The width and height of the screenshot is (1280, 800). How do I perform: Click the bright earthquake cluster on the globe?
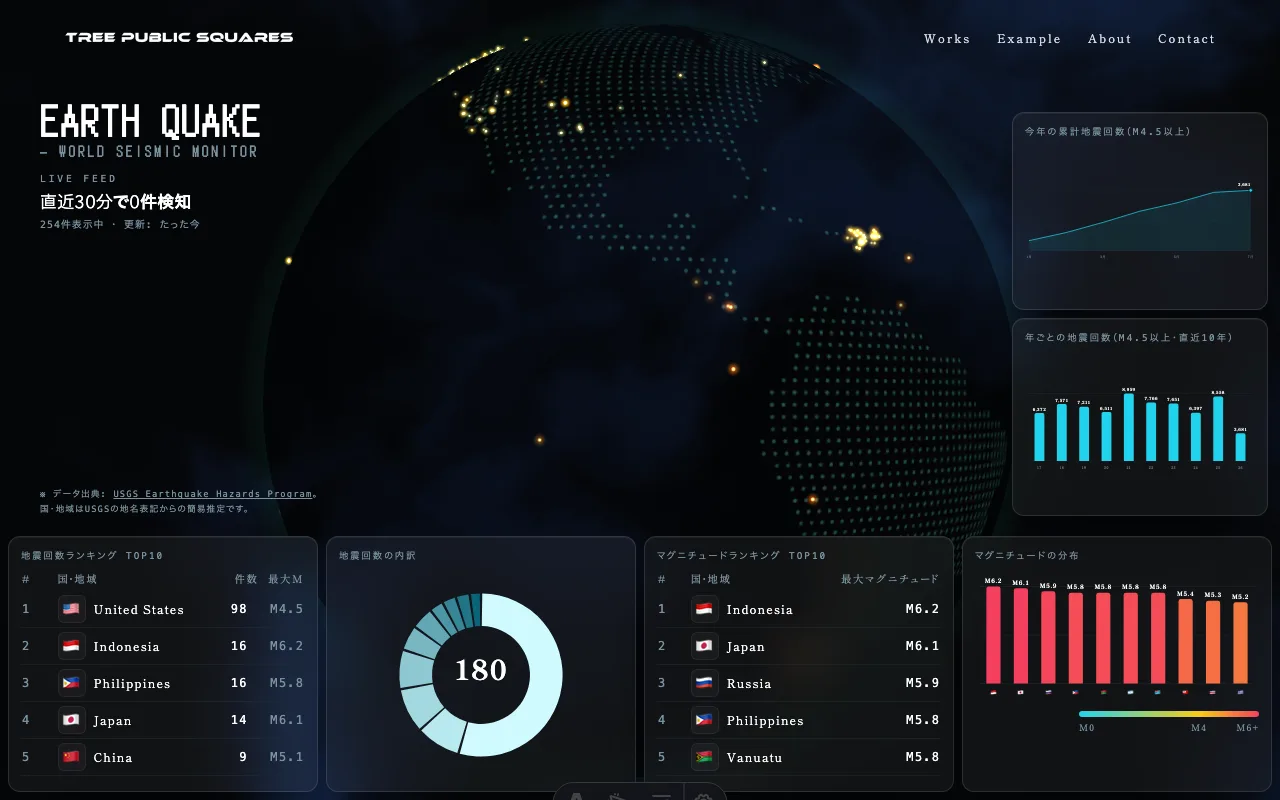click(863, 237)
